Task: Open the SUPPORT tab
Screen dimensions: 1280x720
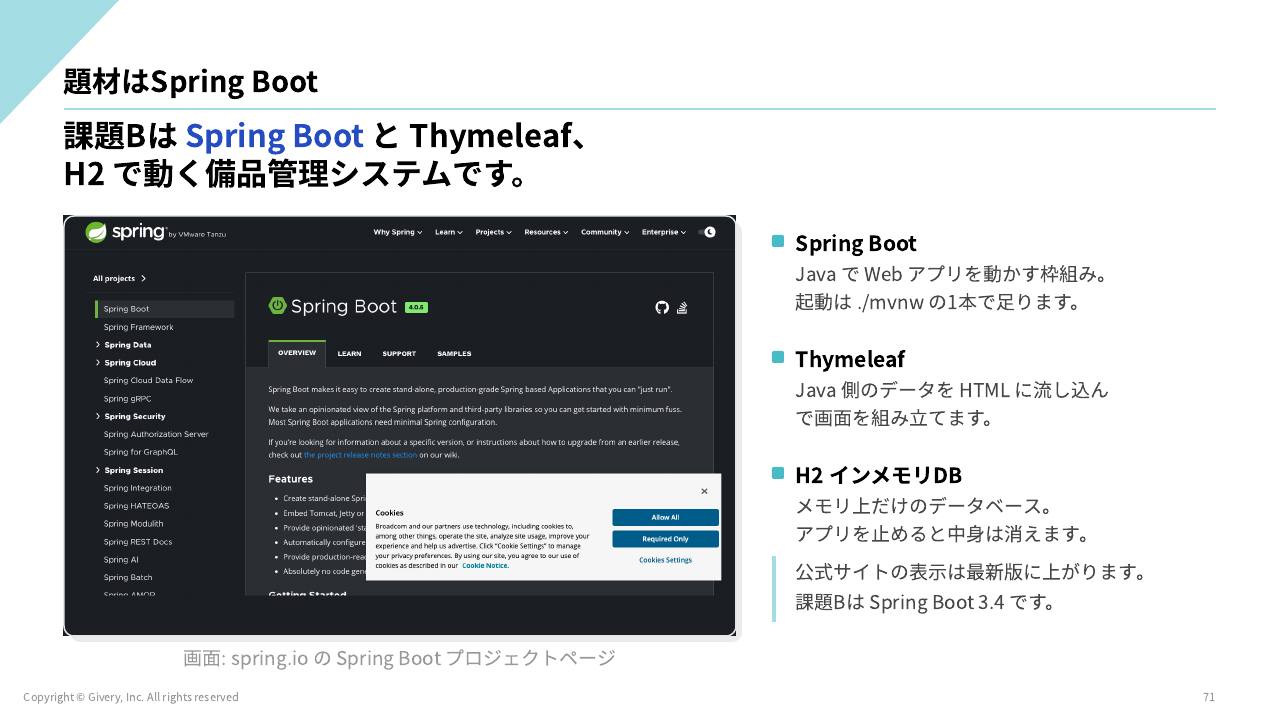Action: (x=399, y=353)
